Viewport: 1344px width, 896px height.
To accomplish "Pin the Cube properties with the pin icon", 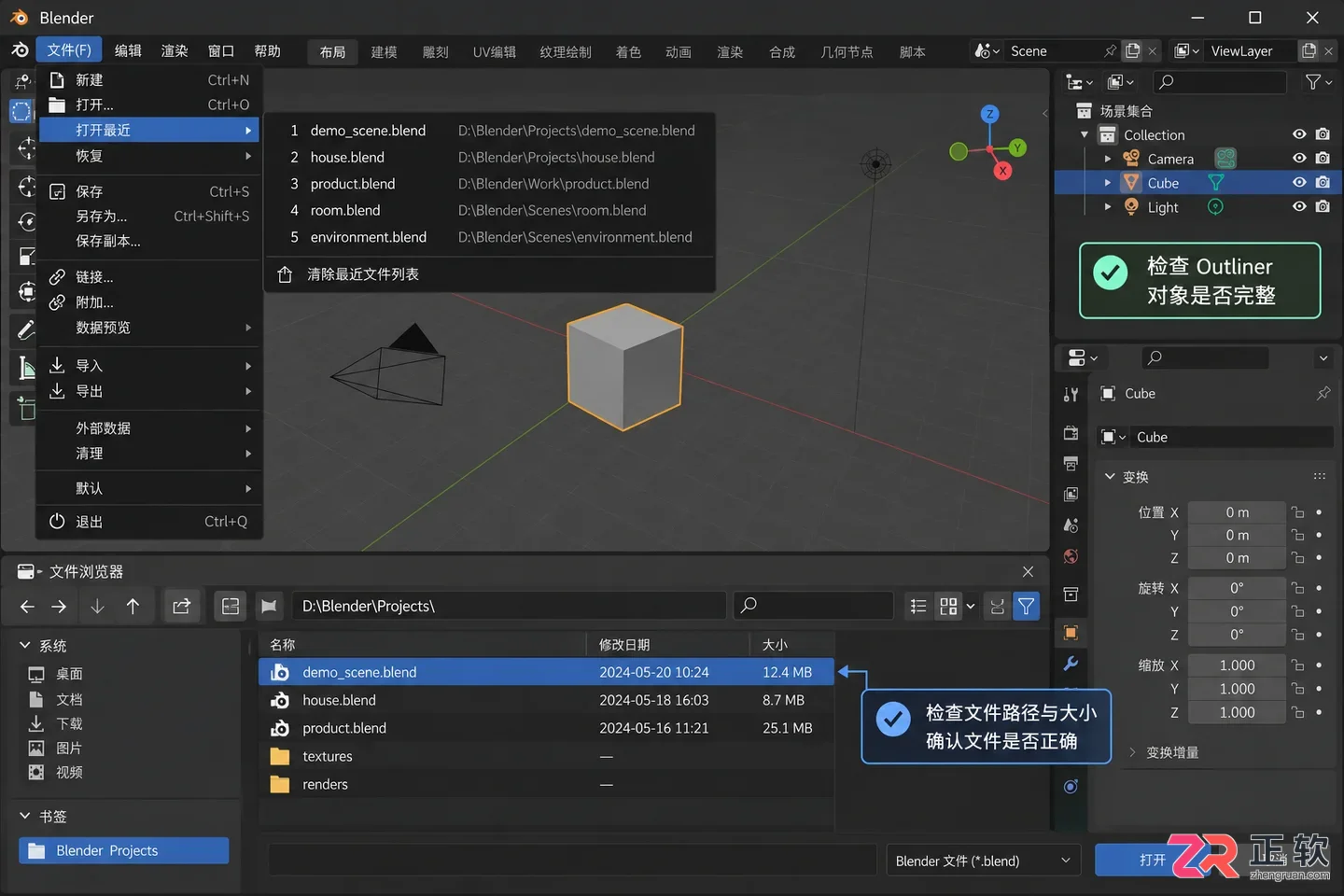I will 1323,394.
